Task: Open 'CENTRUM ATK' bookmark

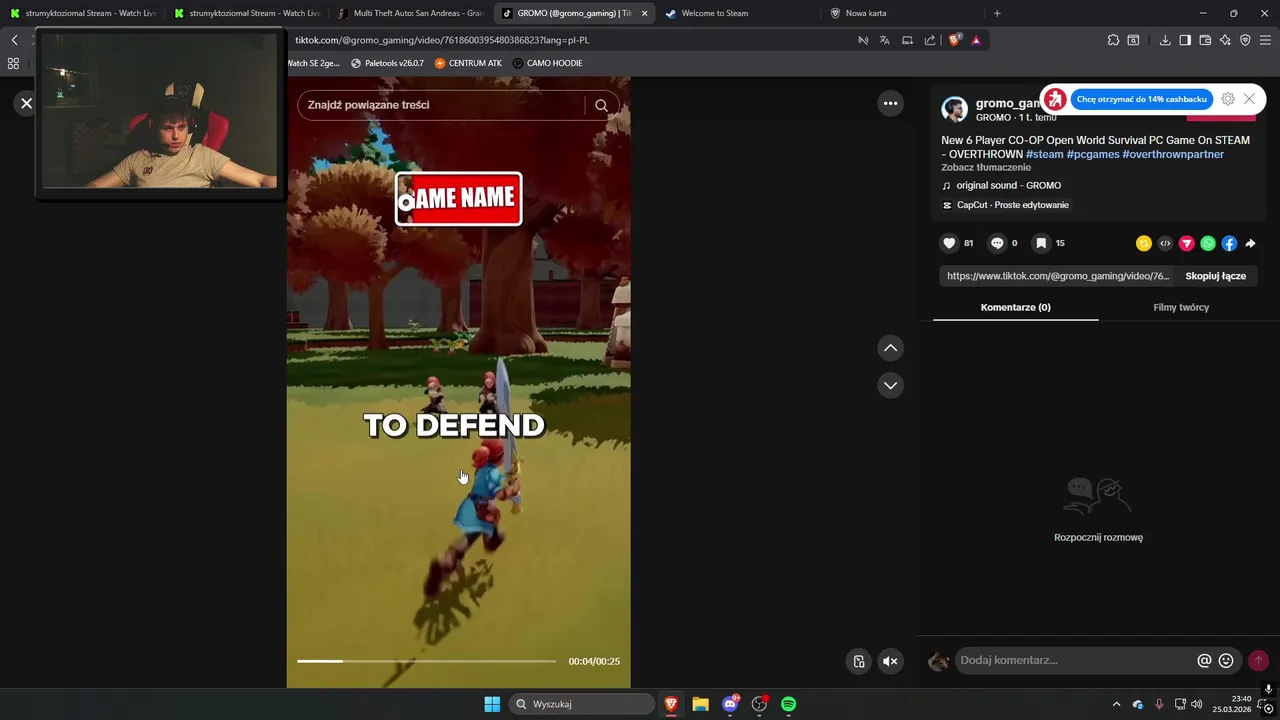Action: [468, 63]
